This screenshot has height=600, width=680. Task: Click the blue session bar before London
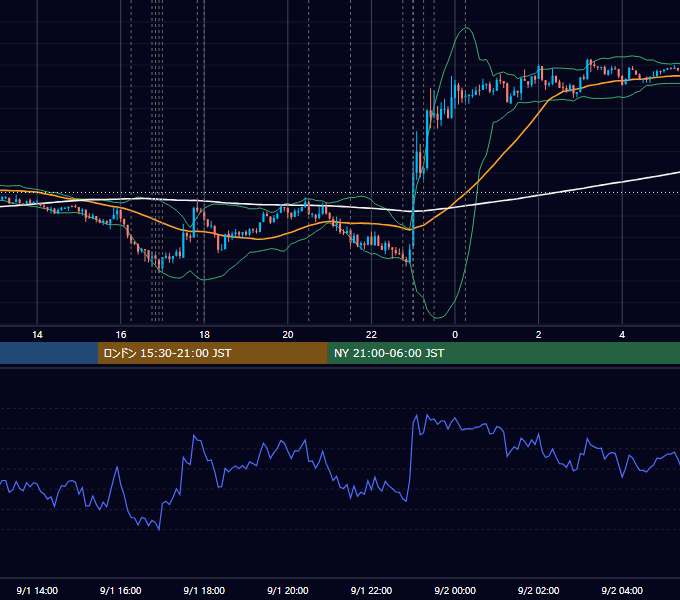[x=49, y=353]
